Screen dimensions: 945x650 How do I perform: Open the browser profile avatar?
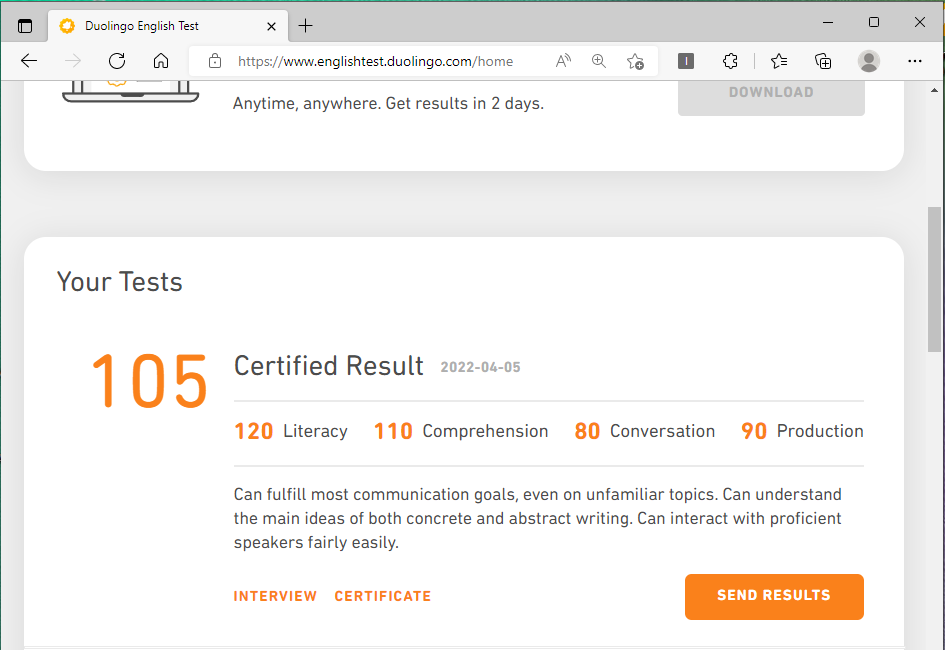click(868, 61)
